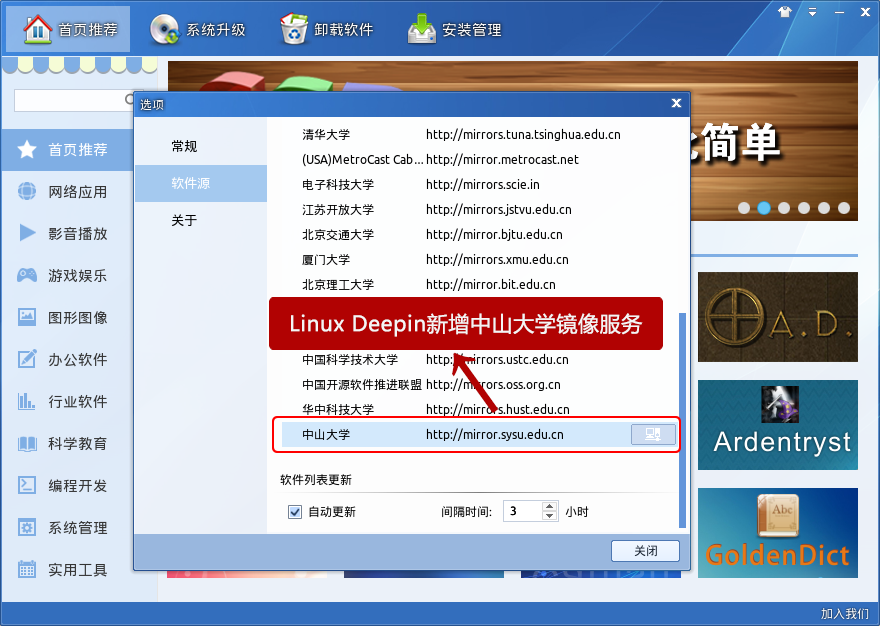Select the 厦门大学 mirror row
This screenshot has width=880, height=626.
480,259
